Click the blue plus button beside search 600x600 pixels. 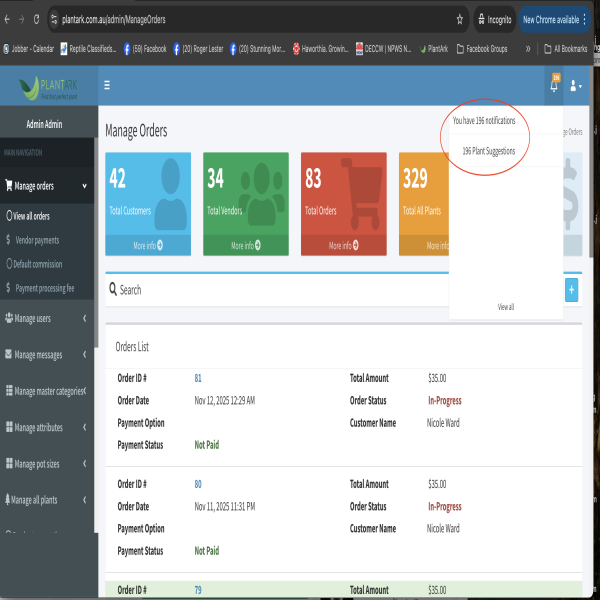(571, 290)
